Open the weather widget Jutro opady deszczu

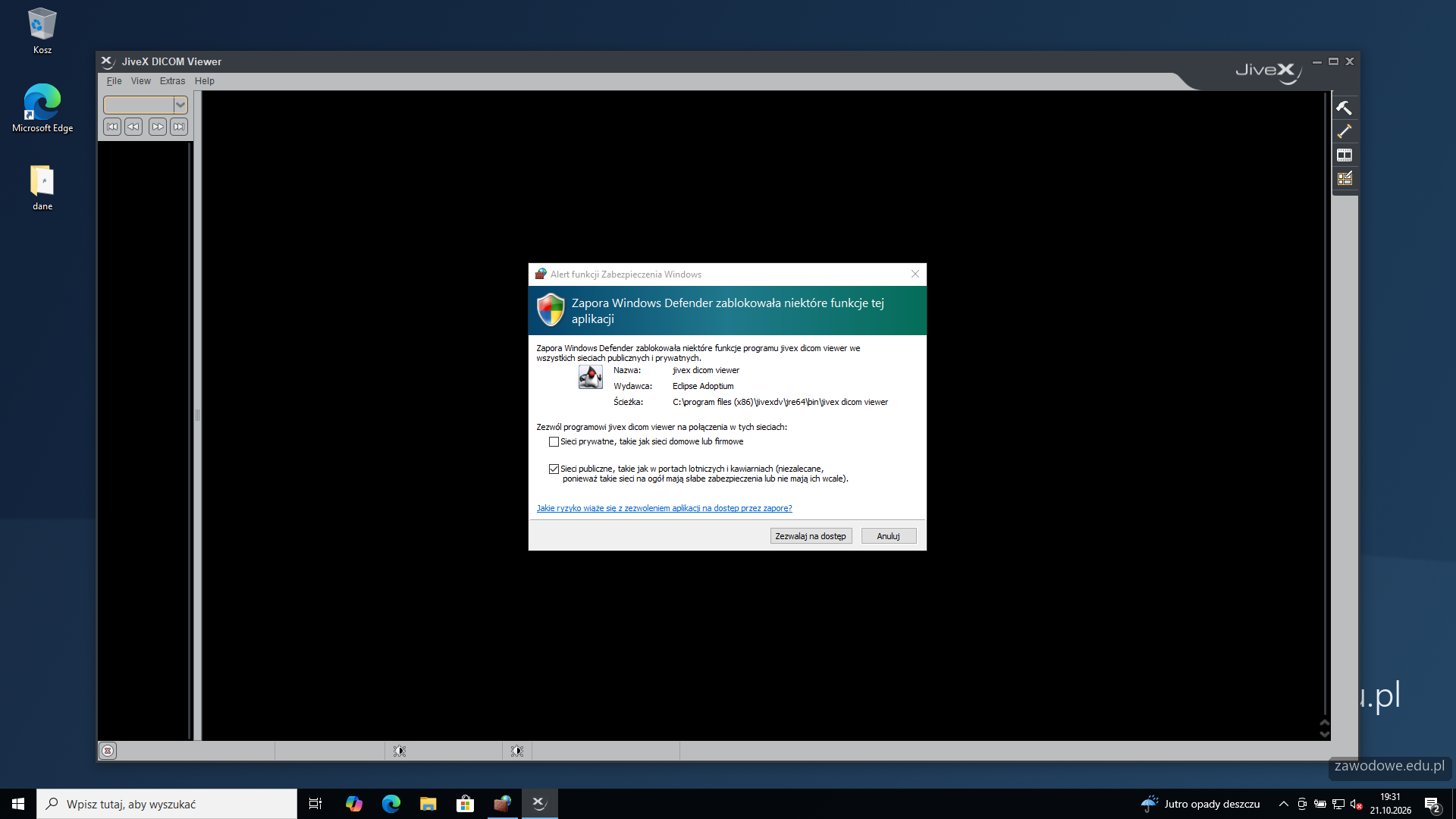pyautogui.click(x=1200, y=804)
